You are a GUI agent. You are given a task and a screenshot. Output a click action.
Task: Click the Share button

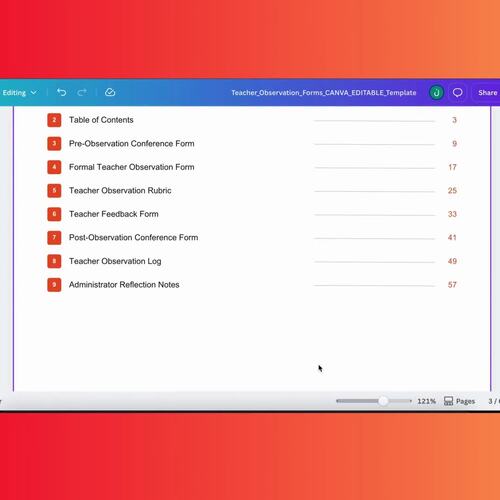487,93
